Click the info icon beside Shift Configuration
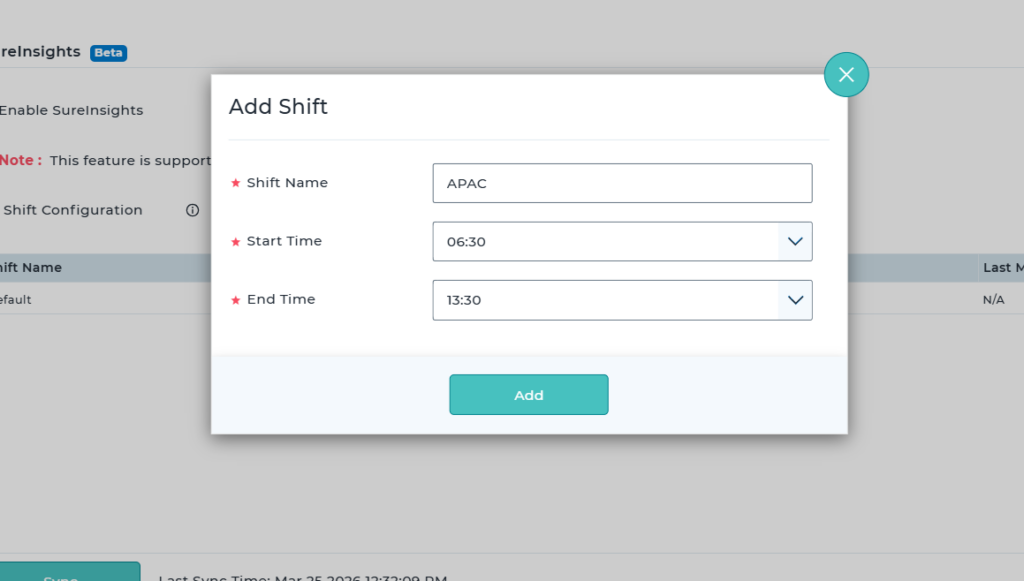 [x=192, y=210]
